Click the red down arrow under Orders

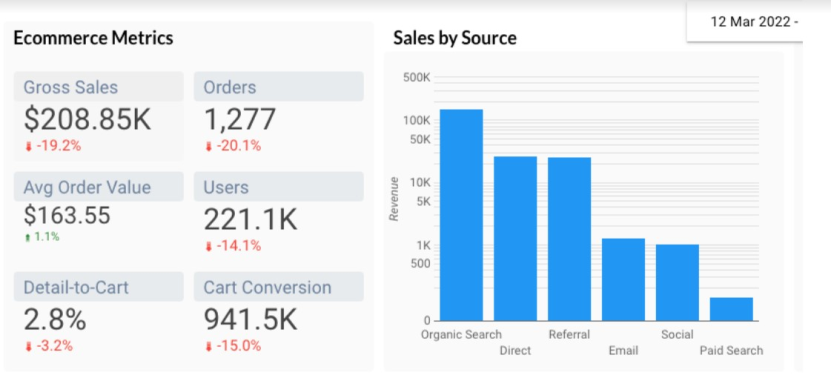208,147
